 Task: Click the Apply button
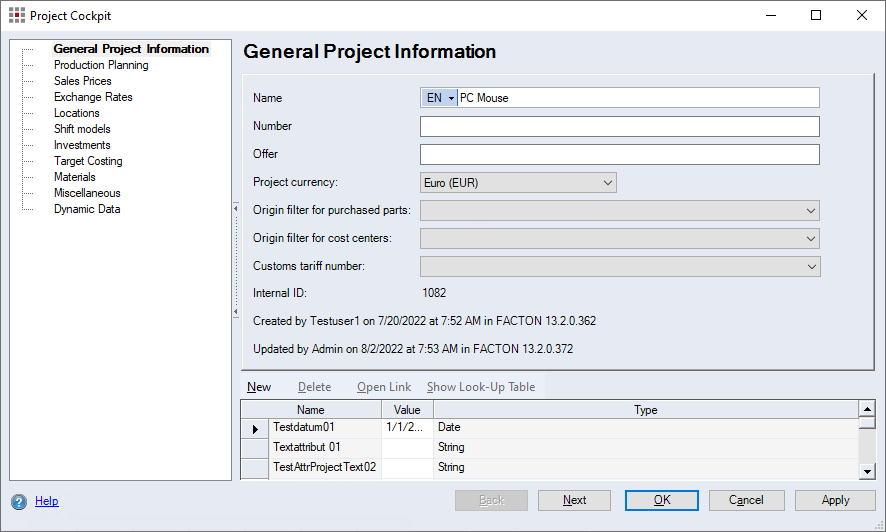click(x=835, y=500)
